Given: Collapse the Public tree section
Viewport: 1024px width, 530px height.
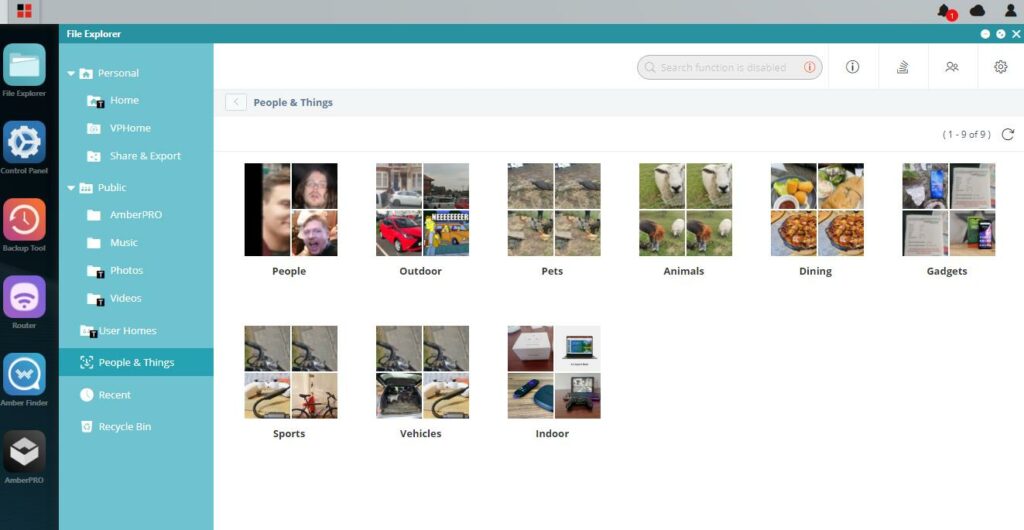Looking at the screenshot, I should 71,188.
